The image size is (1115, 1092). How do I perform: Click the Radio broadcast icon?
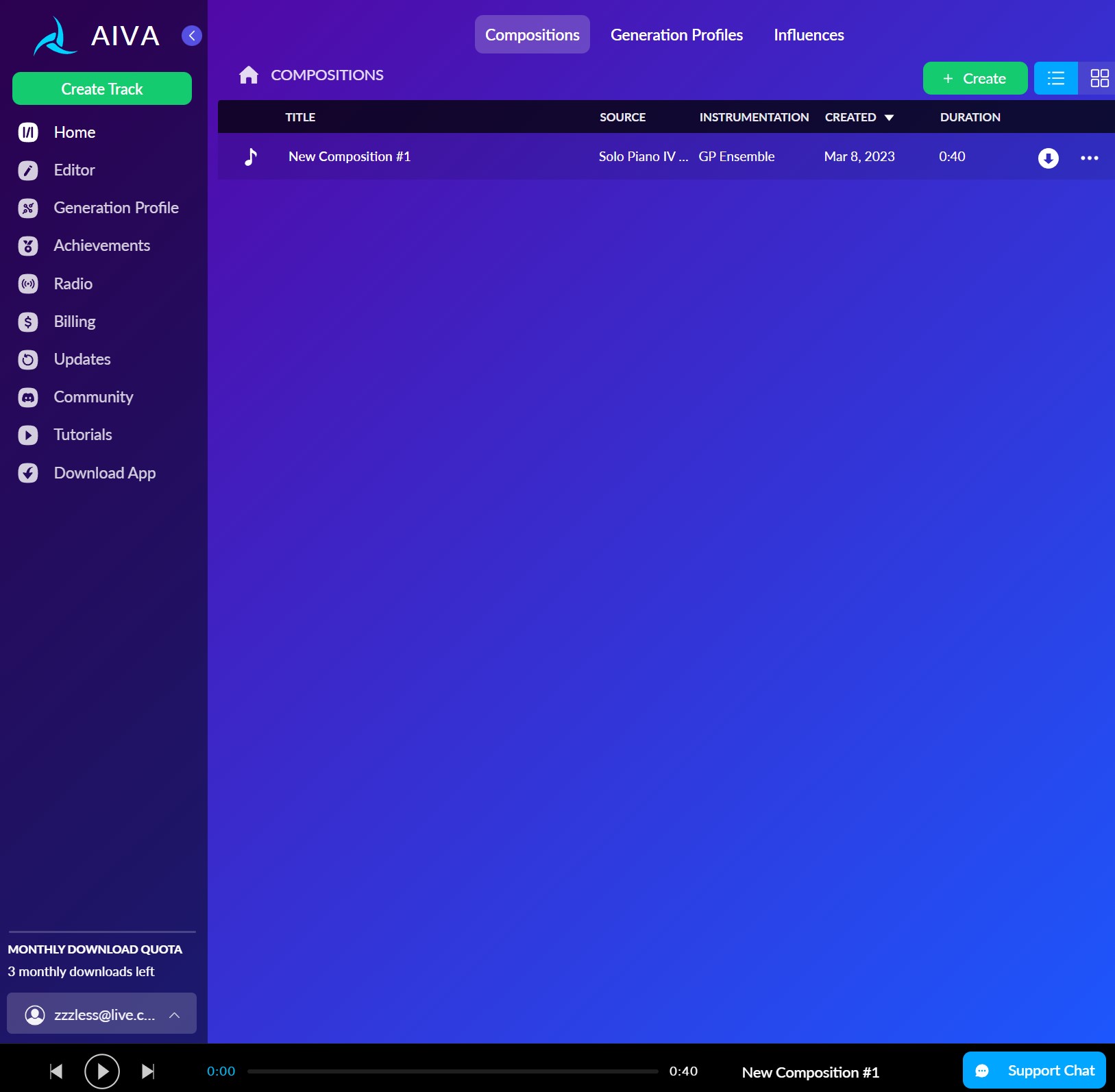click(x=28, y=284)
